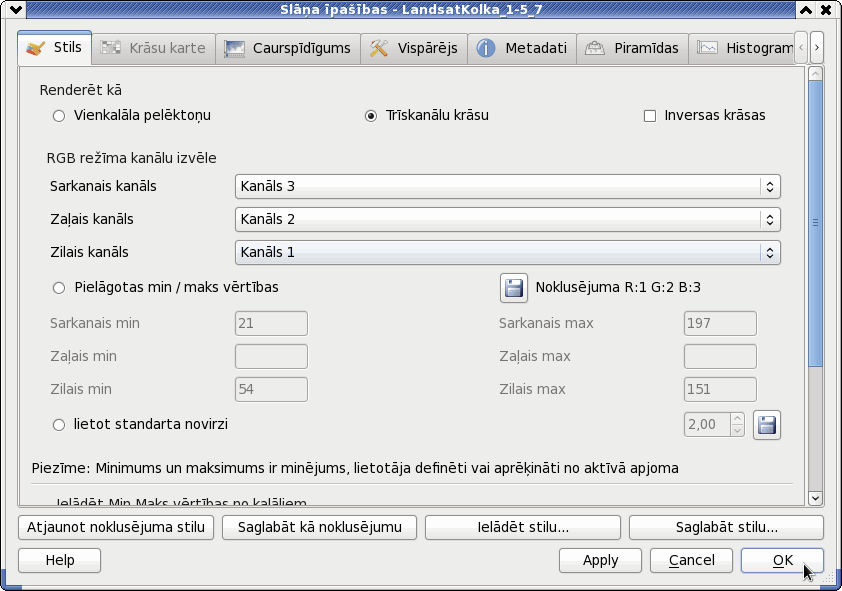Viewport: 842px width, 591px height.
Task: Increase the standard deviation value with the up arrow
Action: (737, 419)
